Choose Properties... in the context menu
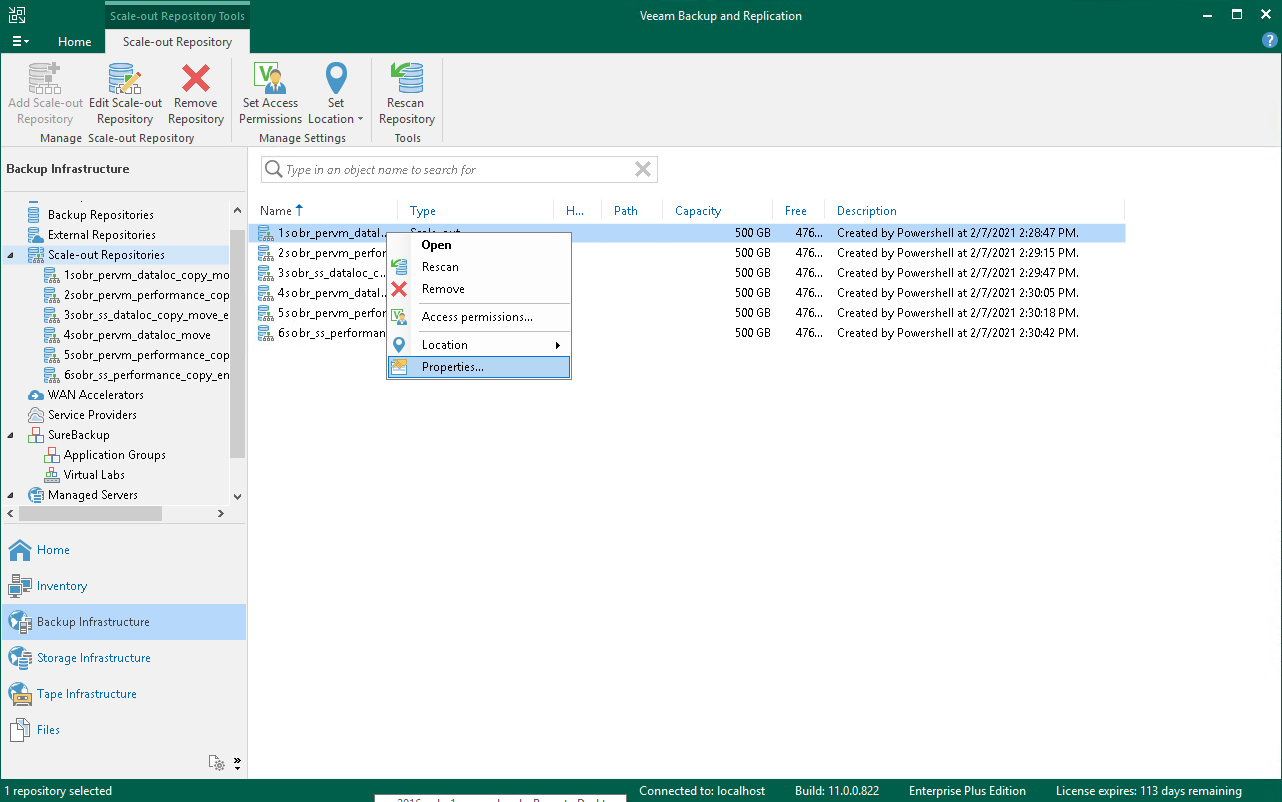This screenshot has height=802, width=1282. click(x=479, y=367)
